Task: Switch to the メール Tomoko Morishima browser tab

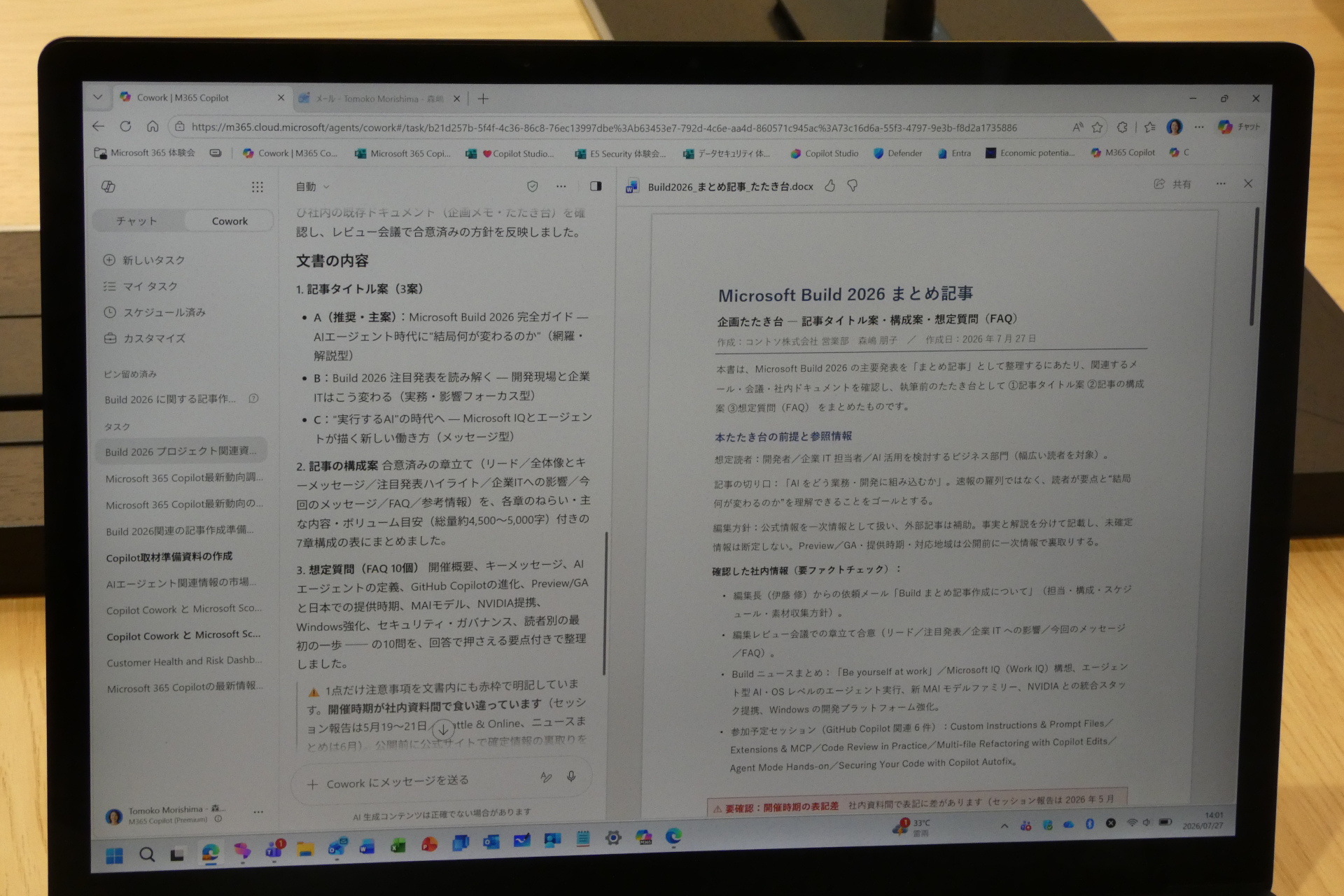Action: 379,99
